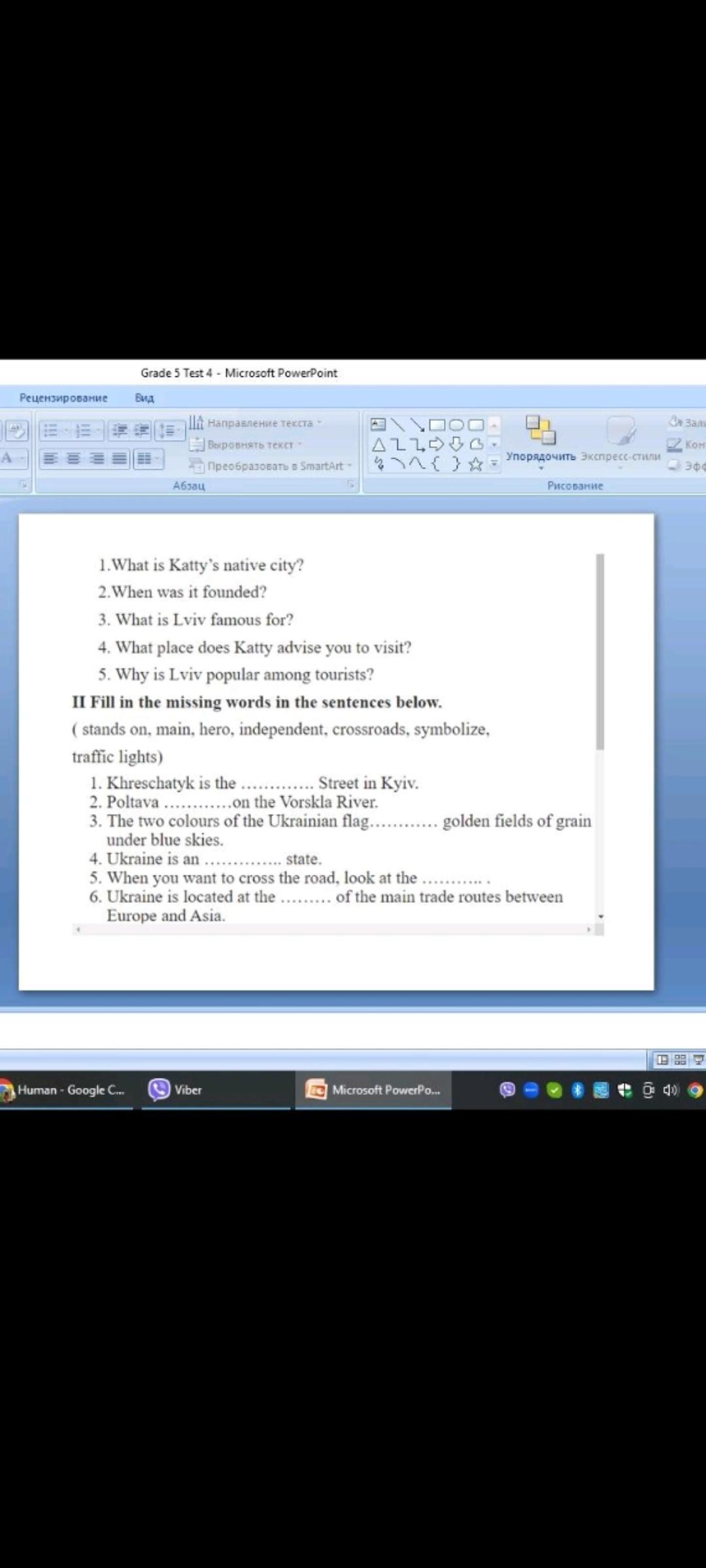This screenshot has height=1568, width=706.
Task: Pick the Right Brace shape
Action: coord(456,464)
